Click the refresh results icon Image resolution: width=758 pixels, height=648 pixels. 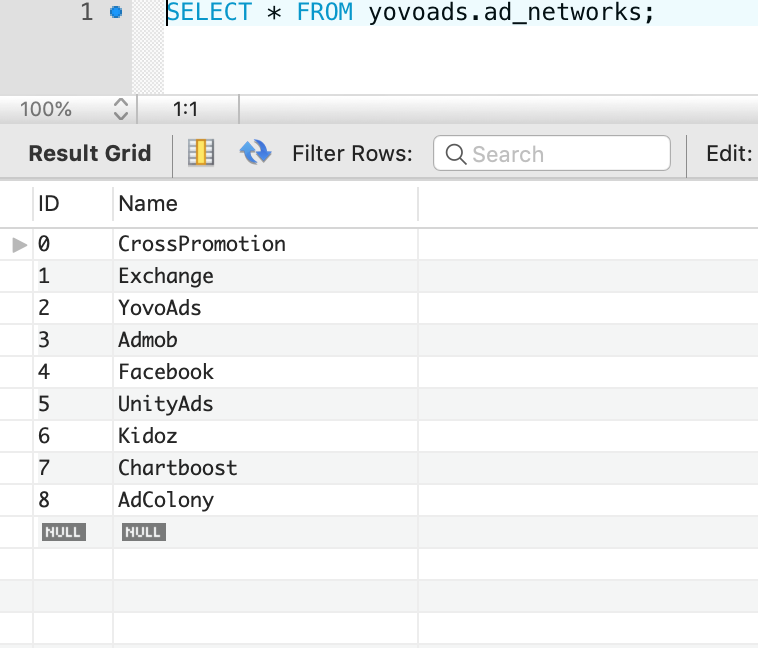click(256, 153)
